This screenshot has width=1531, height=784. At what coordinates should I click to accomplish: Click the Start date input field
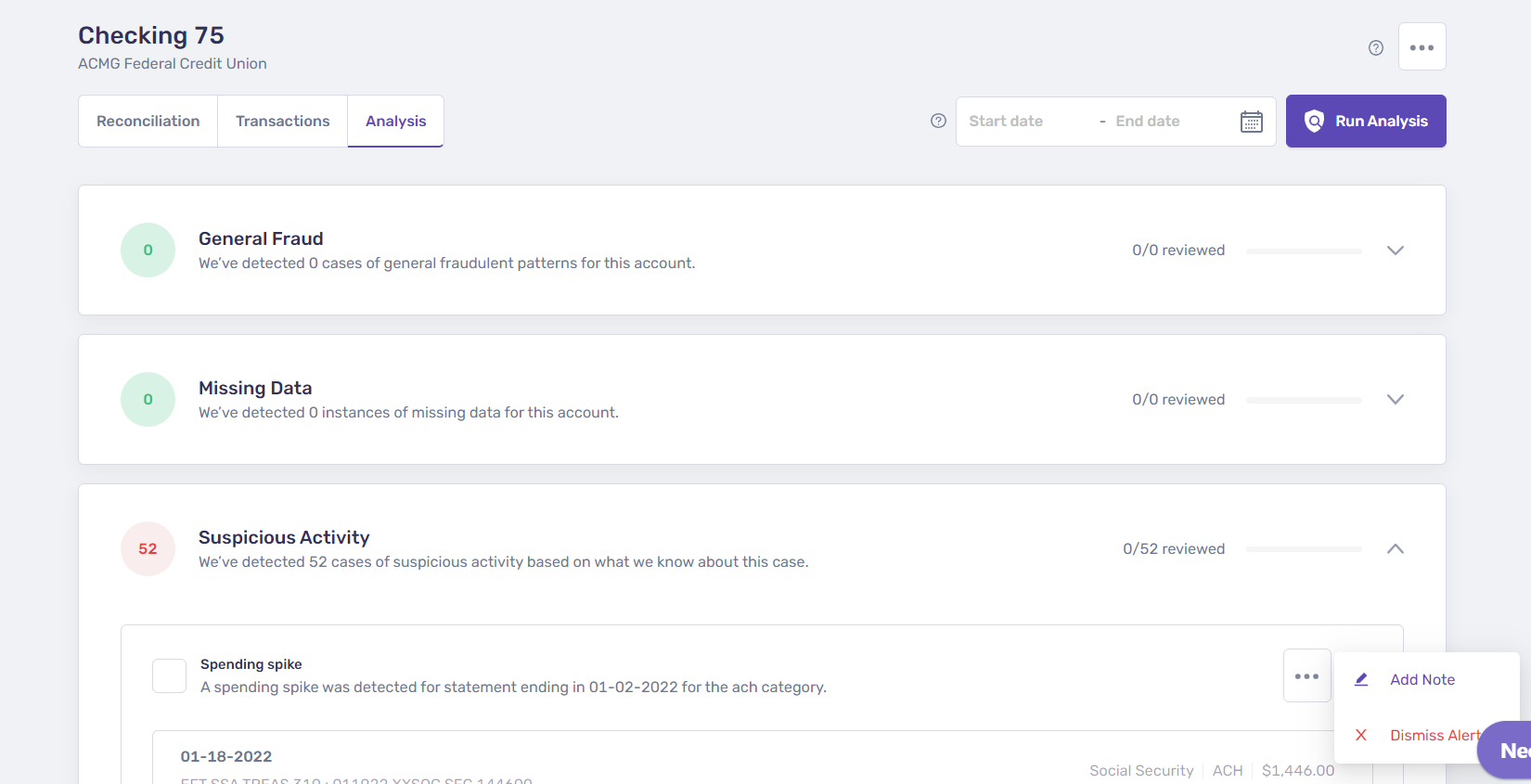point(1021,122)
